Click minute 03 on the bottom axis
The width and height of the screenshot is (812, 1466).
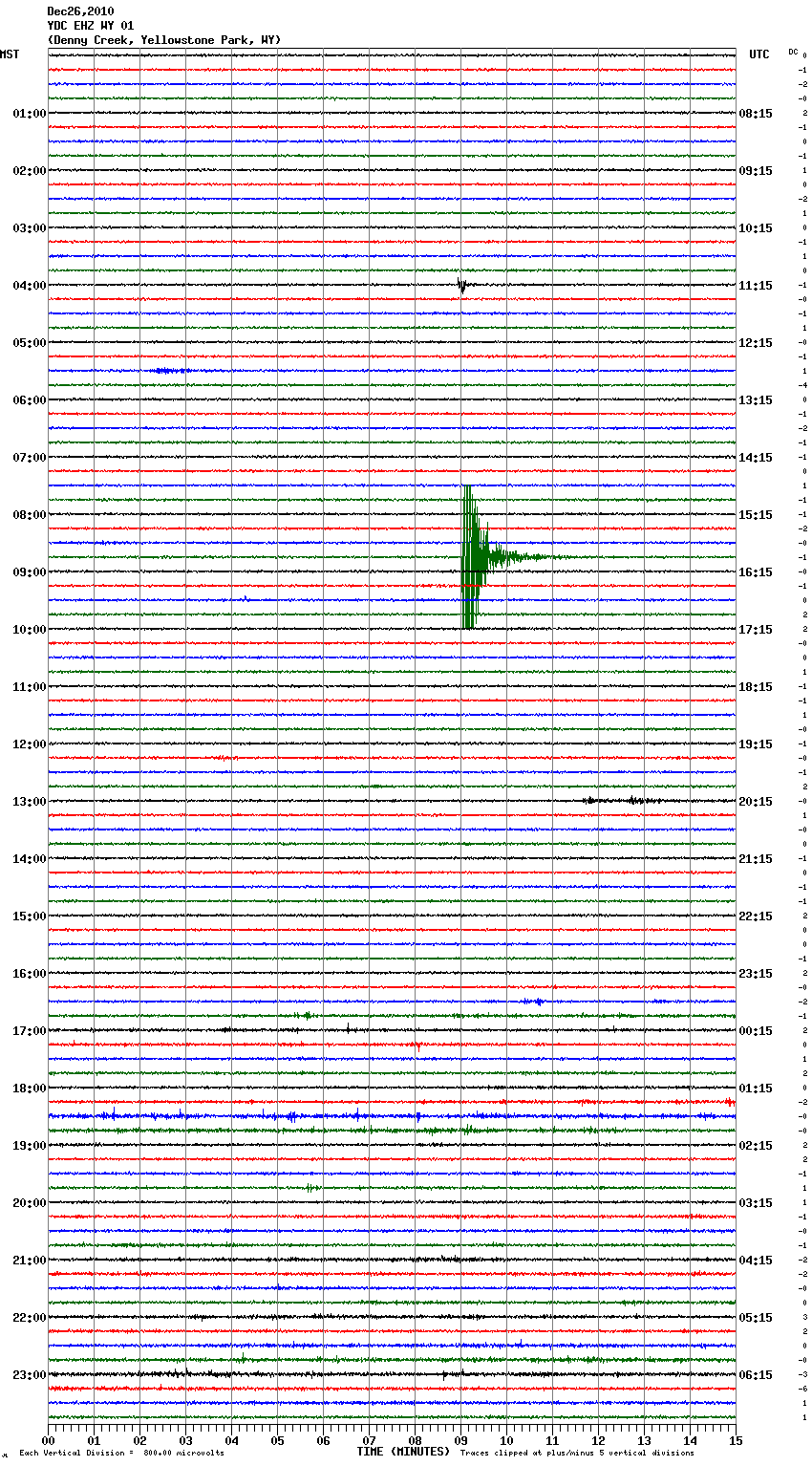(186, 1439)
